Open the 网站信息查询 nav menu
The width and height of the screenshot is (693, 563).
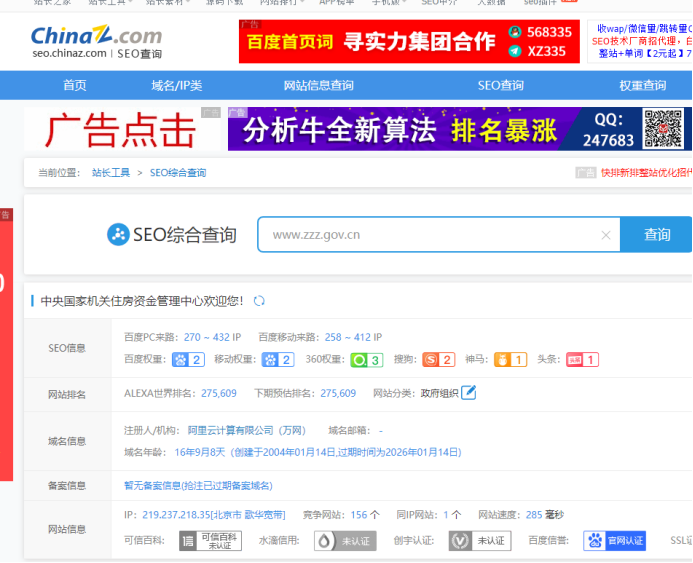point(319,85)
